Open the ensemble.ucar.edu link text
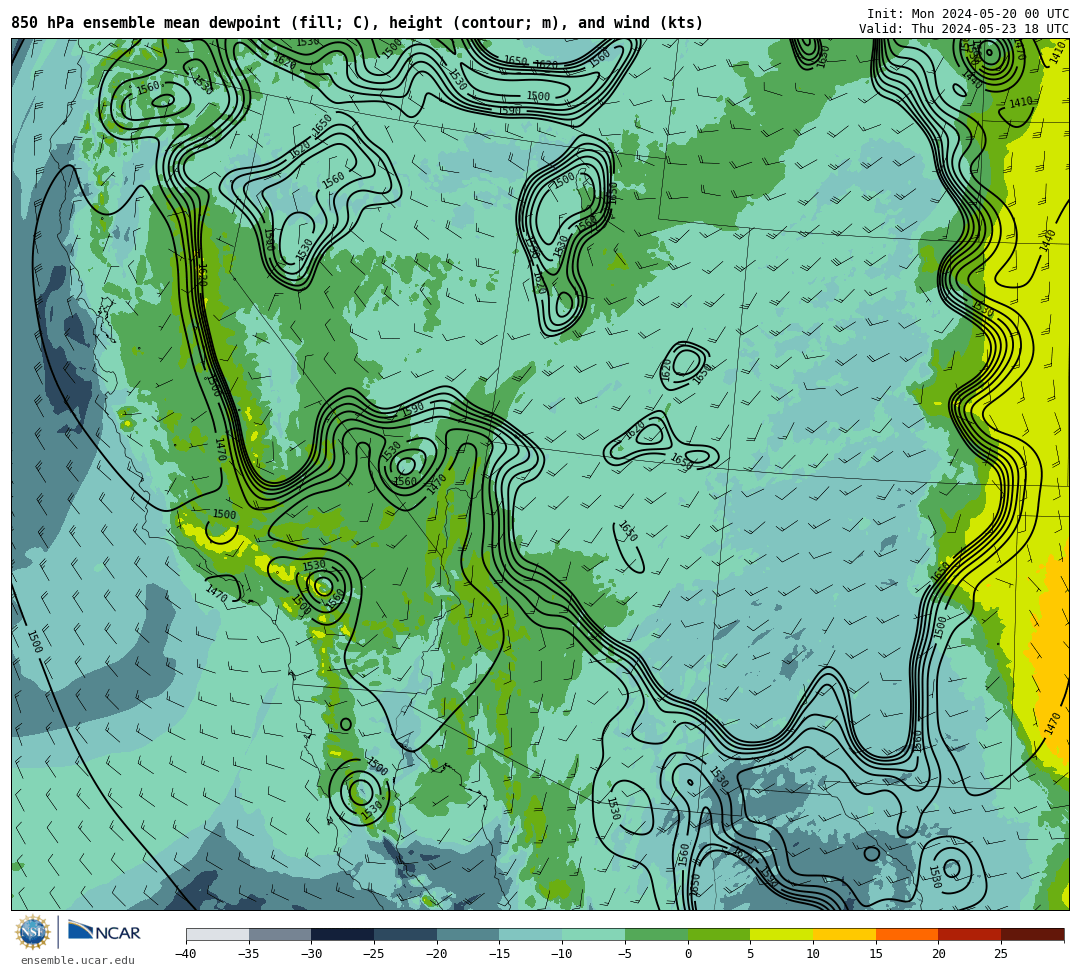1080x973 pixels. pyautogui.click(x=78, y=960)
